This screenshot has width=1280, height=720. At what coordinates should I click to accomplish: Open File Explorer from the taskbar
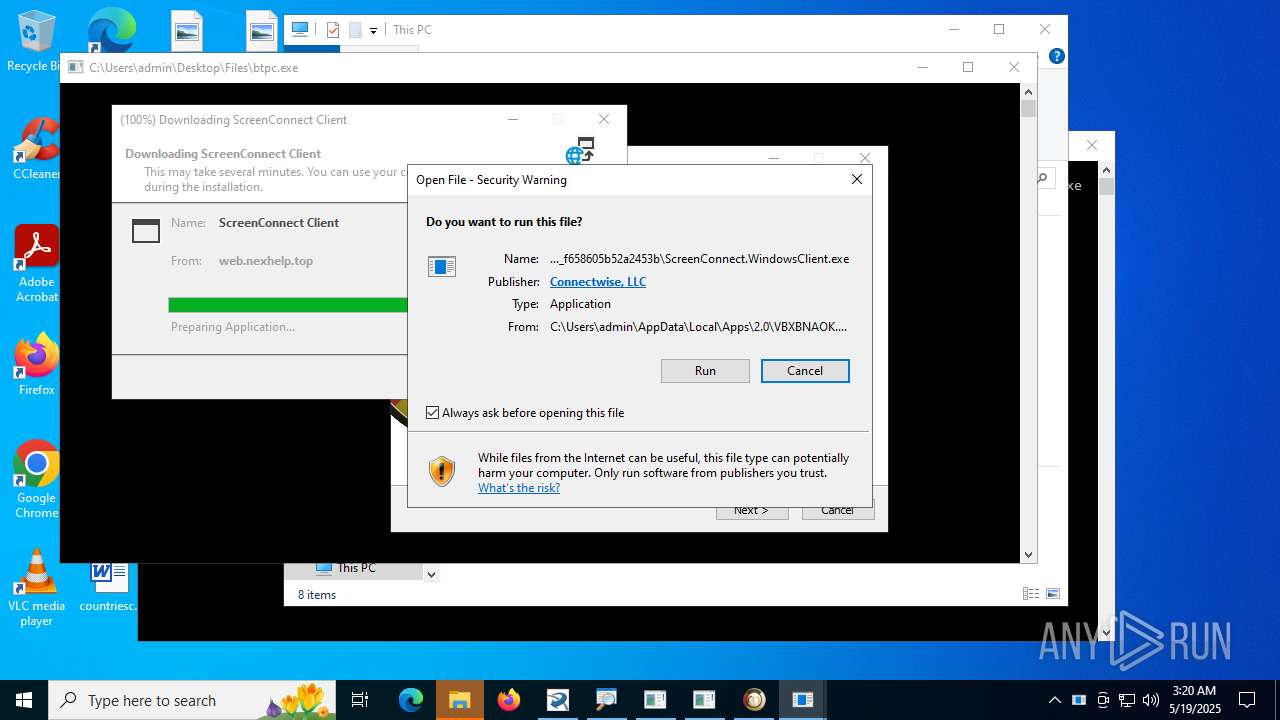pos(459,700)
